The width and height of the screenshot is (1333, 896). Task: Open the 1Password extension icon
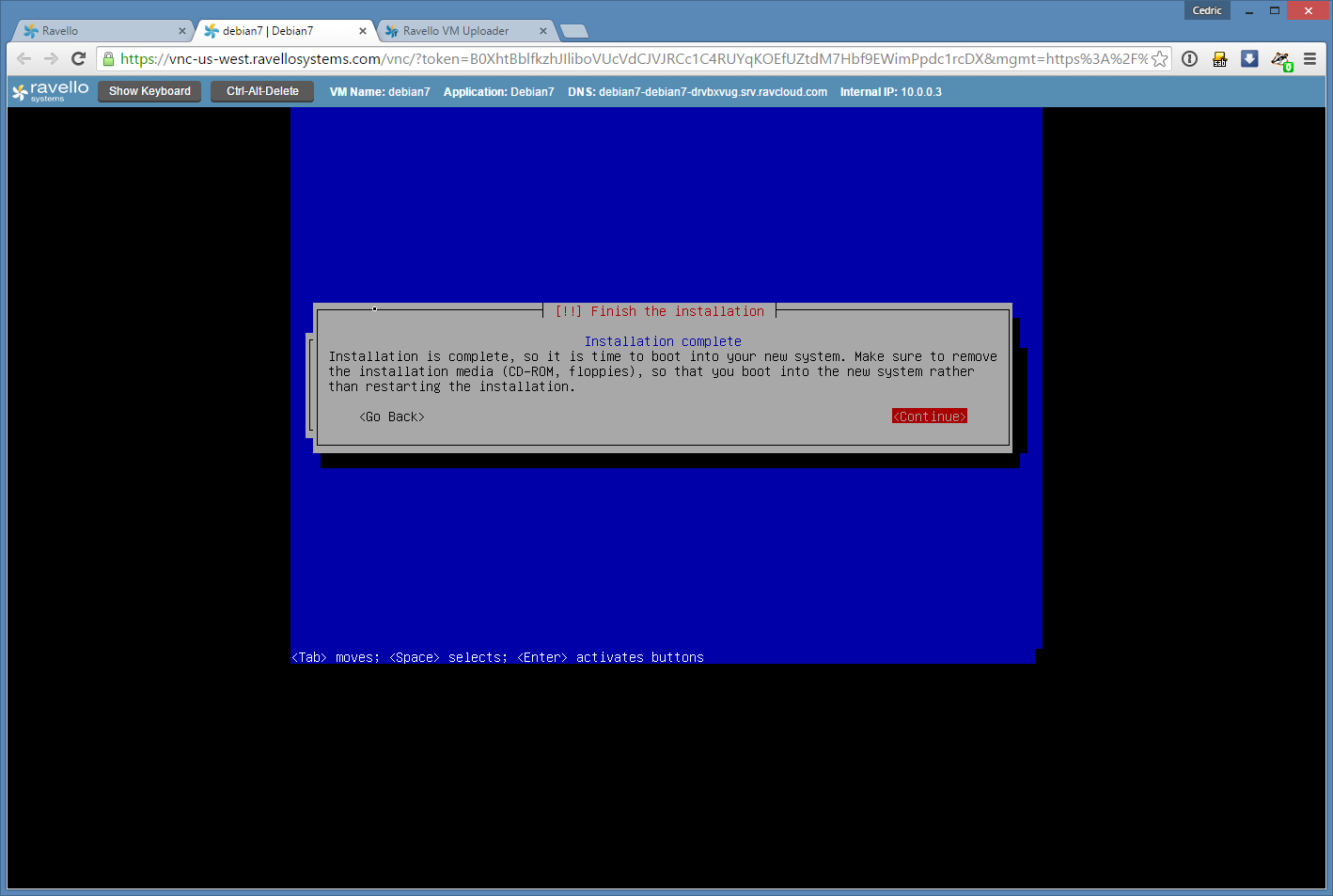[1189, 59]
